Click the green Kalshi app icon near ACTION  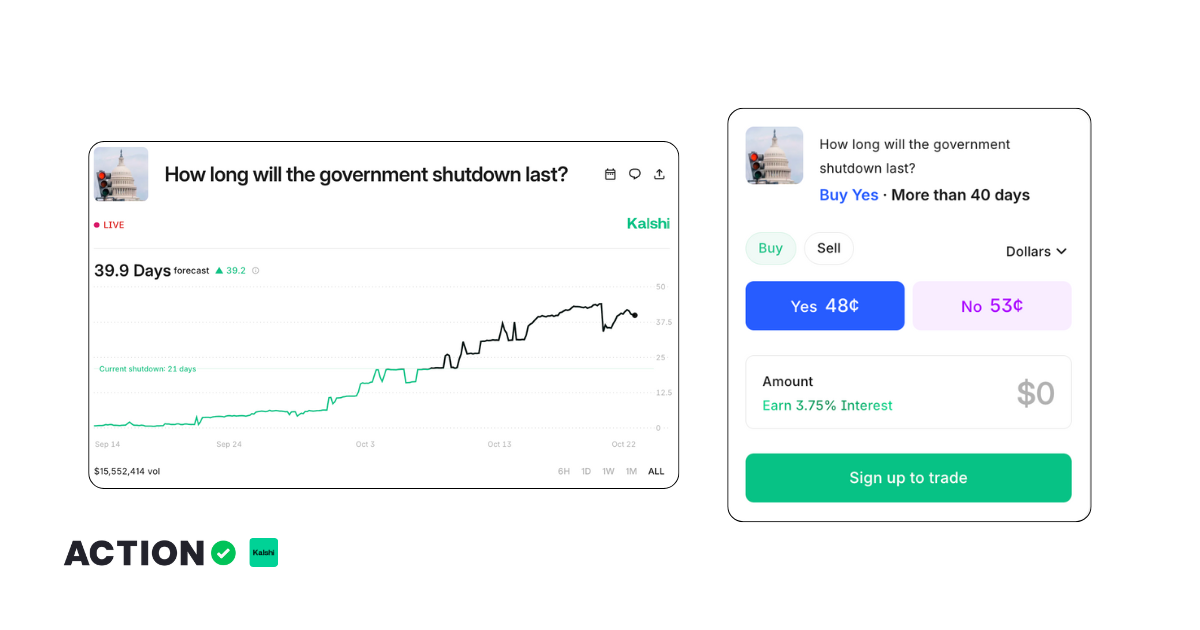263,552
